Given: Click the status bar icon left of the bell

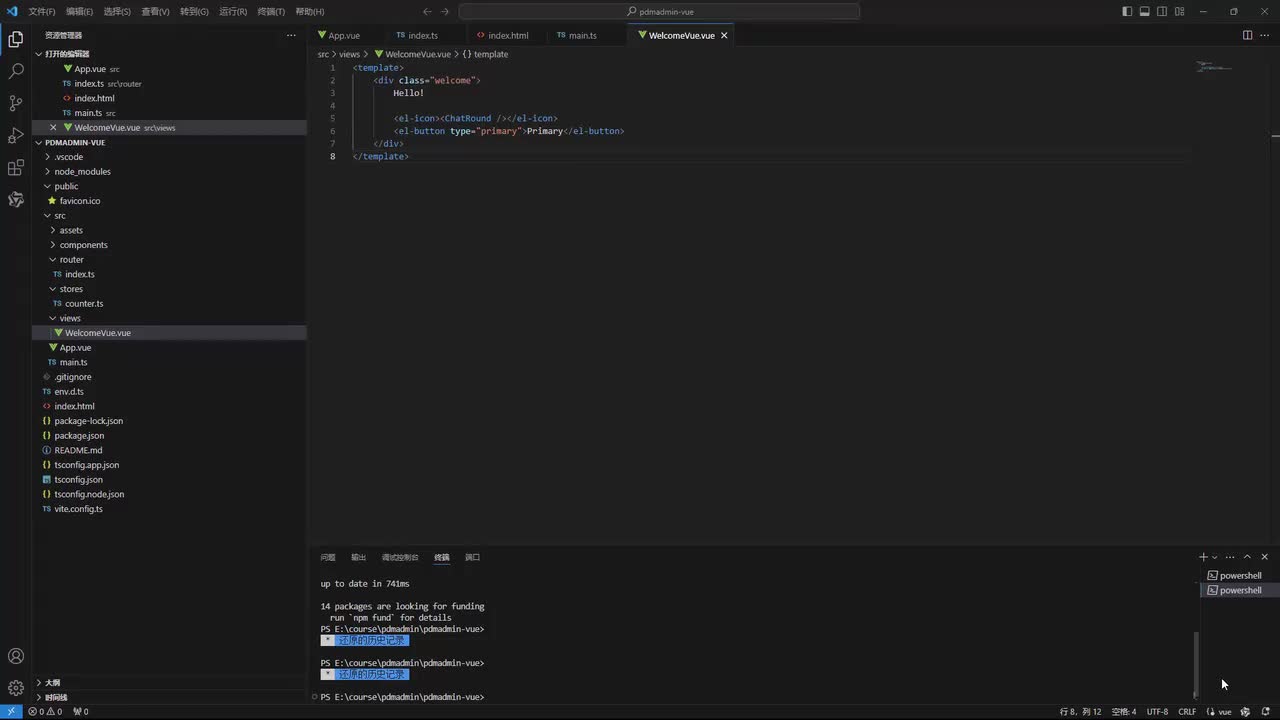Looking at the screenshot, I should 1246,712.
